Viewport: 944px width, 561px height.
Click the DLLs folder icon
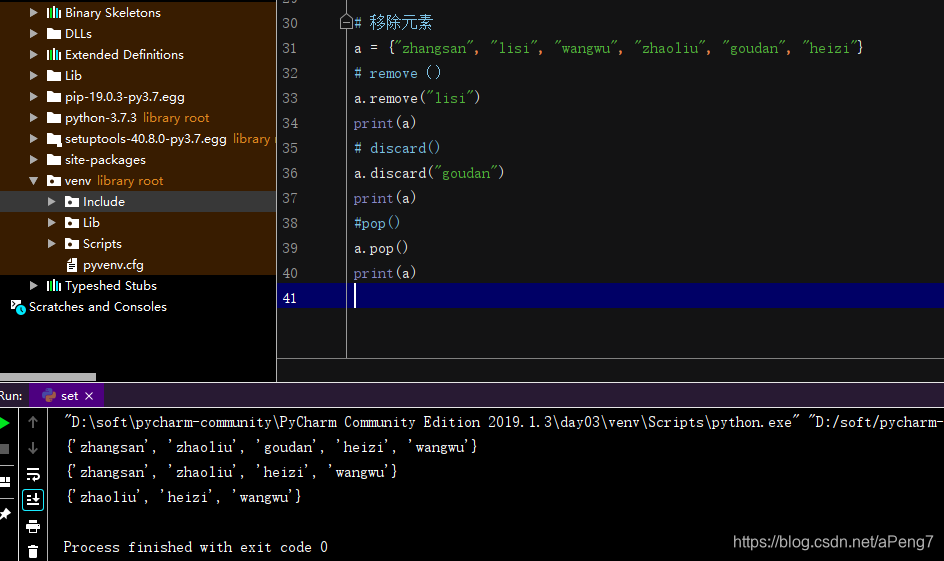54,34
